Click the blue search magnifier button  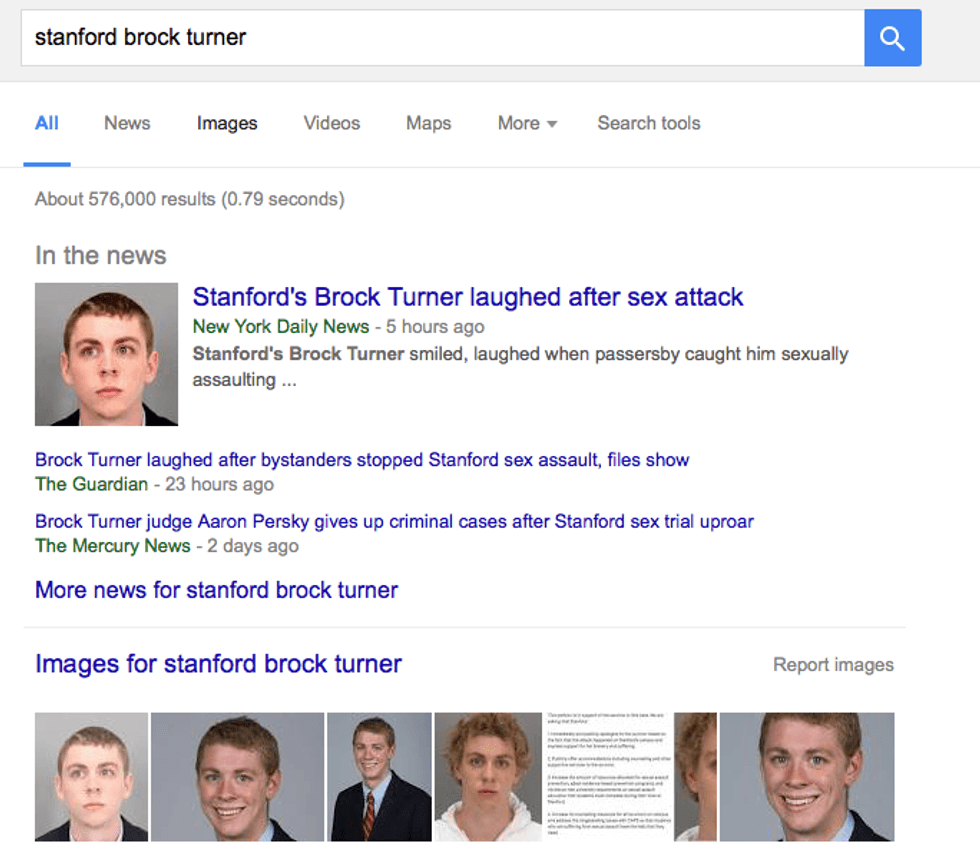(x=892, y=38)
